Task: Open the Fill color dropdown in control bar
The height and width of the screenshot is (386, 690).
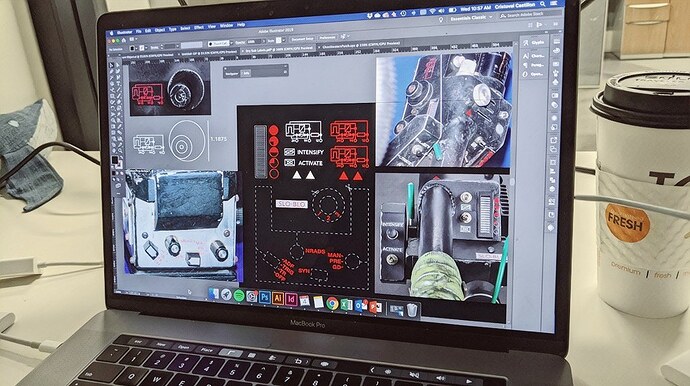Action: tap(136, 48)
